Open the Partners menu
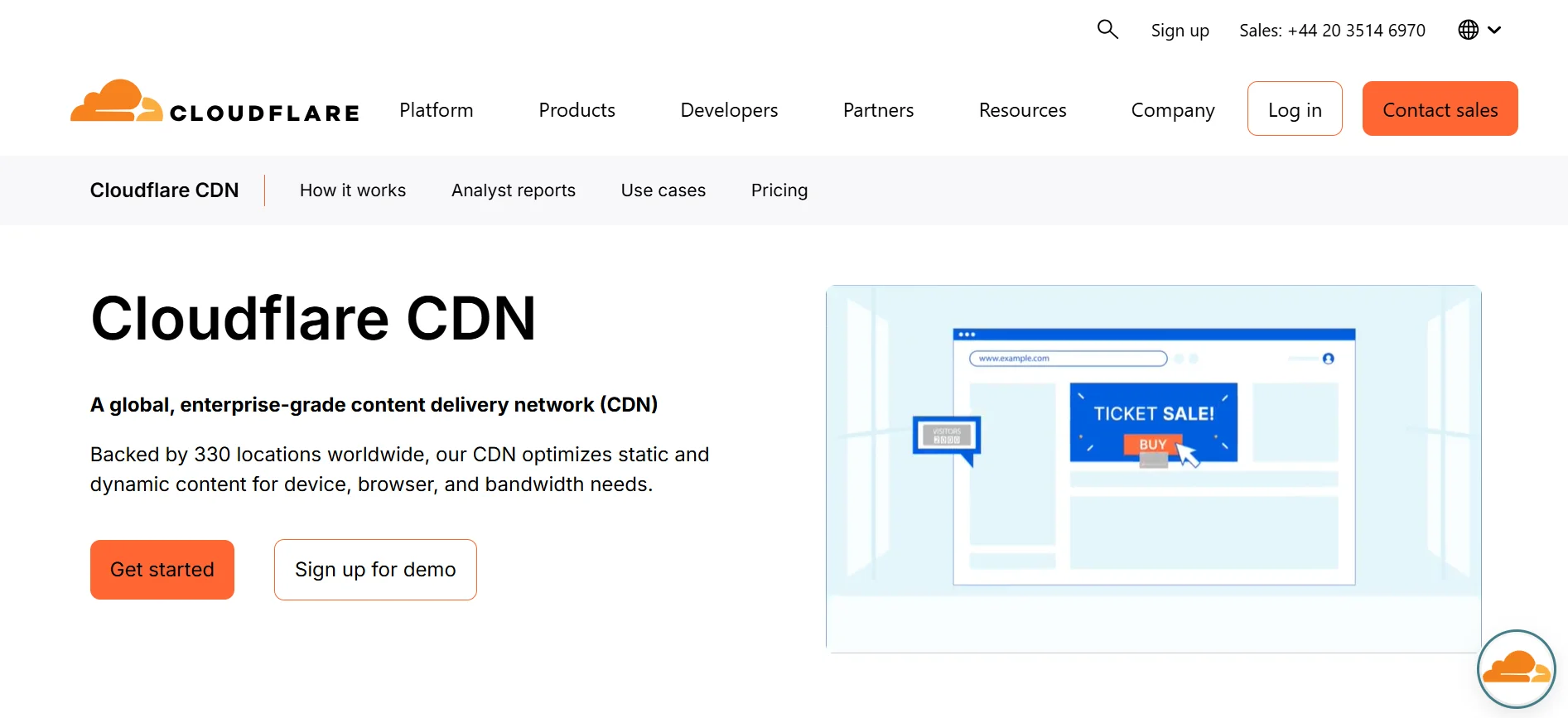This screenshot has height=718, width=1568. coord(879,110)
